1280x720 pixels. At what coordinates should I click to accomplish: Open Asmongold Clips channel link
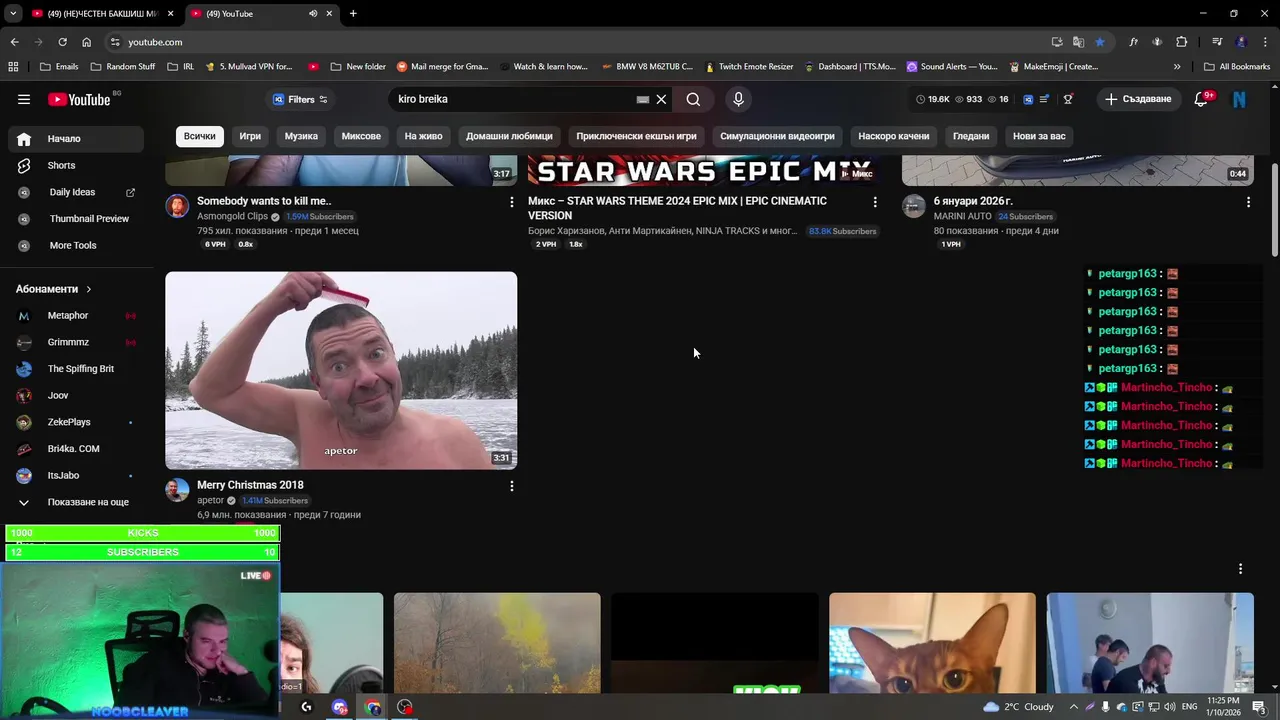click(232, 216)
